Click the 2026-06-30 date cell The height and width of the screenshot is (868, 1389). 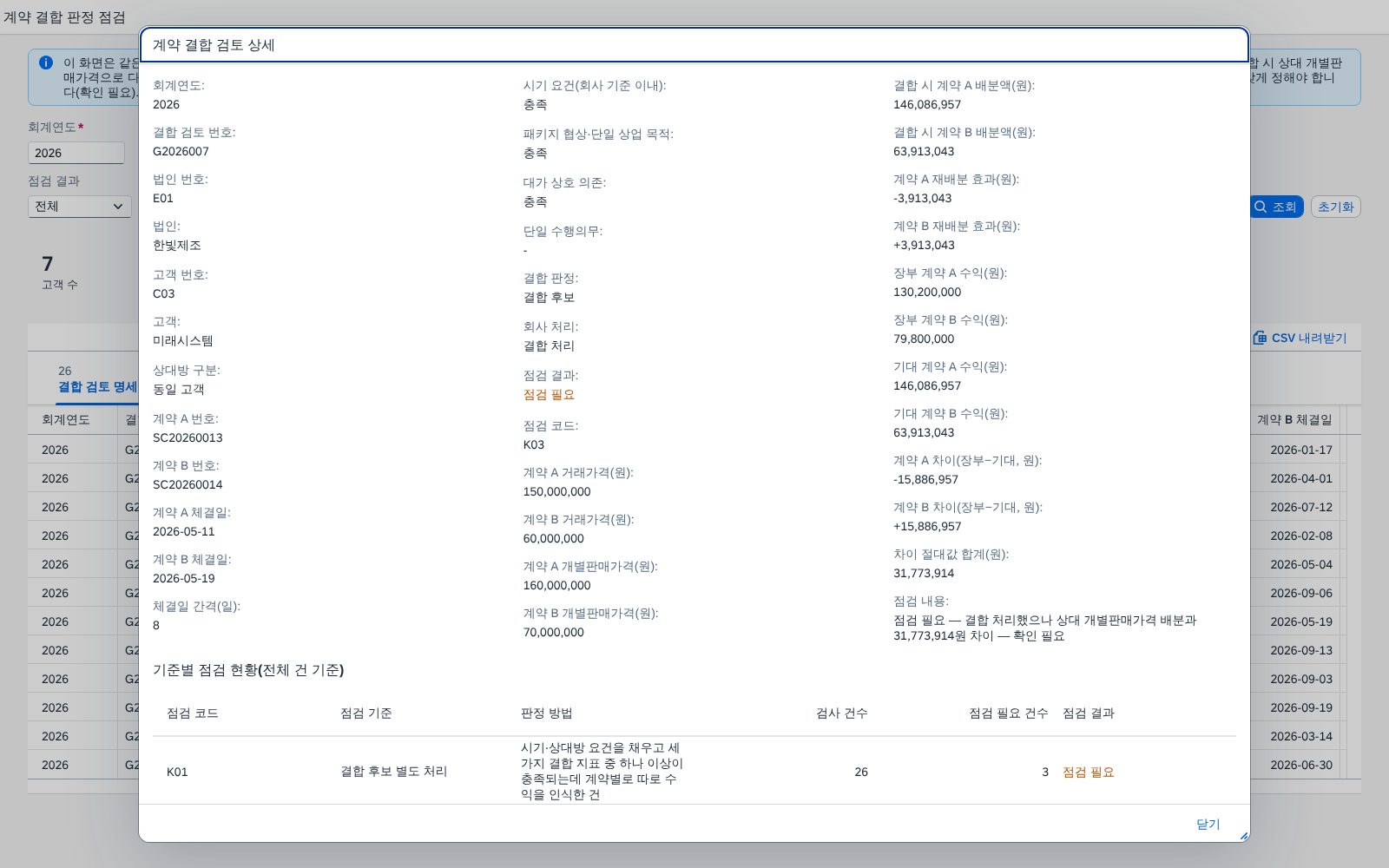tap(1300, 765)
